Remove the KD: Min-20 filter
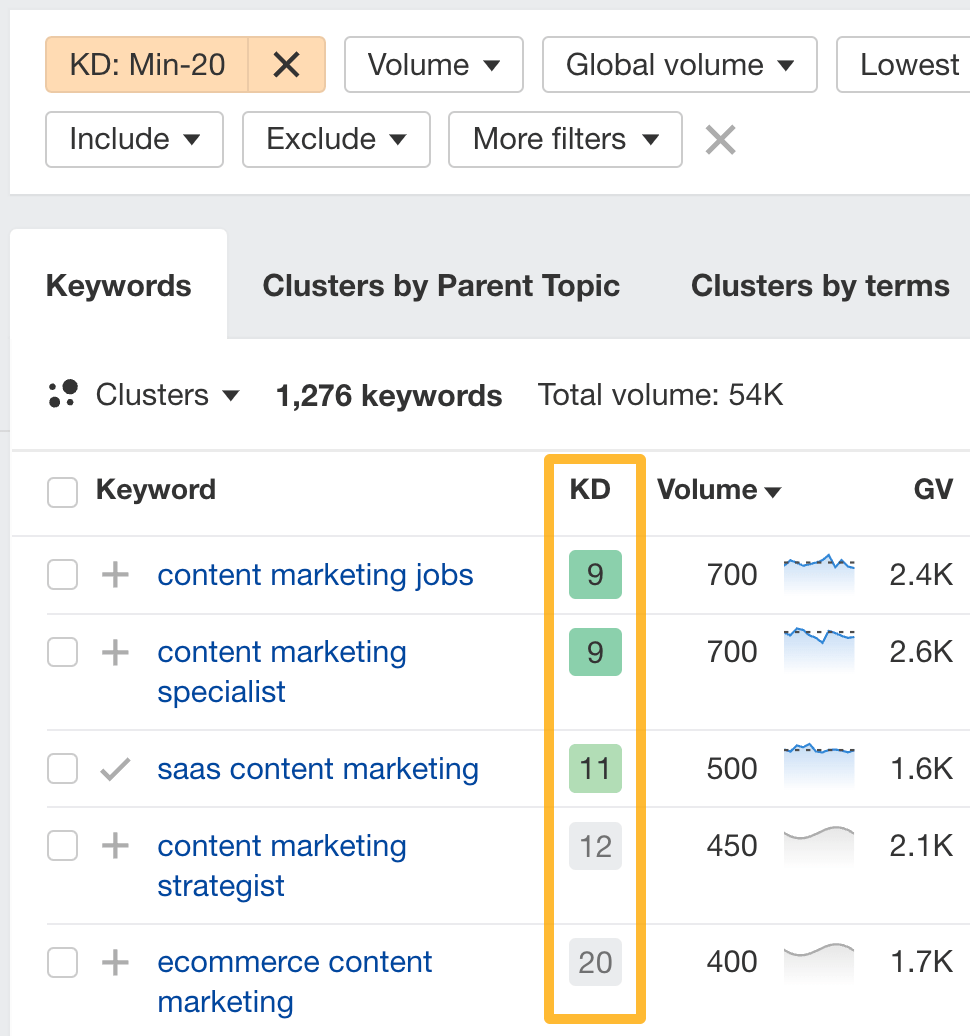The width and height of the screenshot is (970, 1036). pyautogui.click(x=287, y=64)
